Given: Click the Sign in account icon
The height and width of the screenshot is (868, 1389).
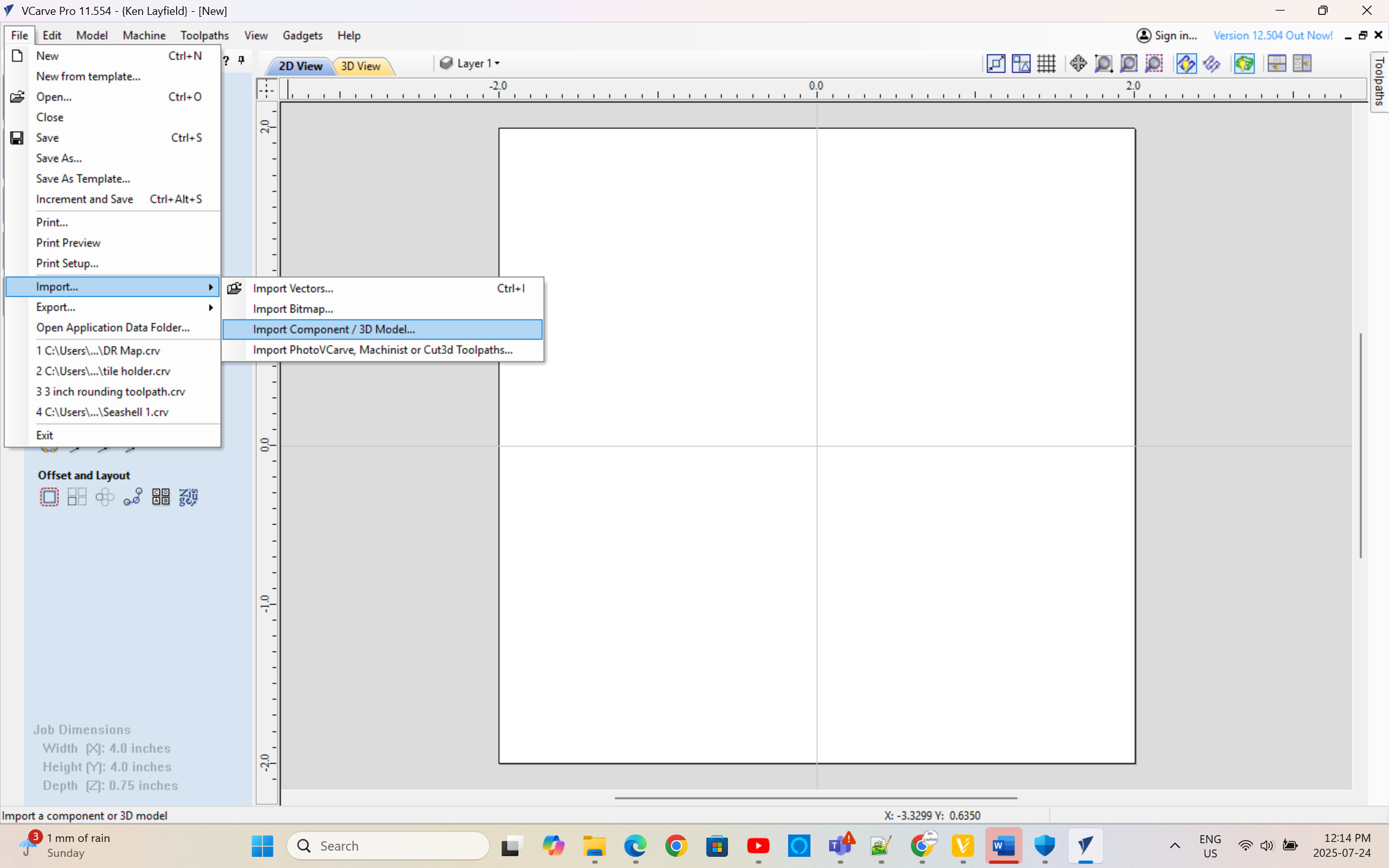Looking at the screenshot, I should (x=1143, y=35).
